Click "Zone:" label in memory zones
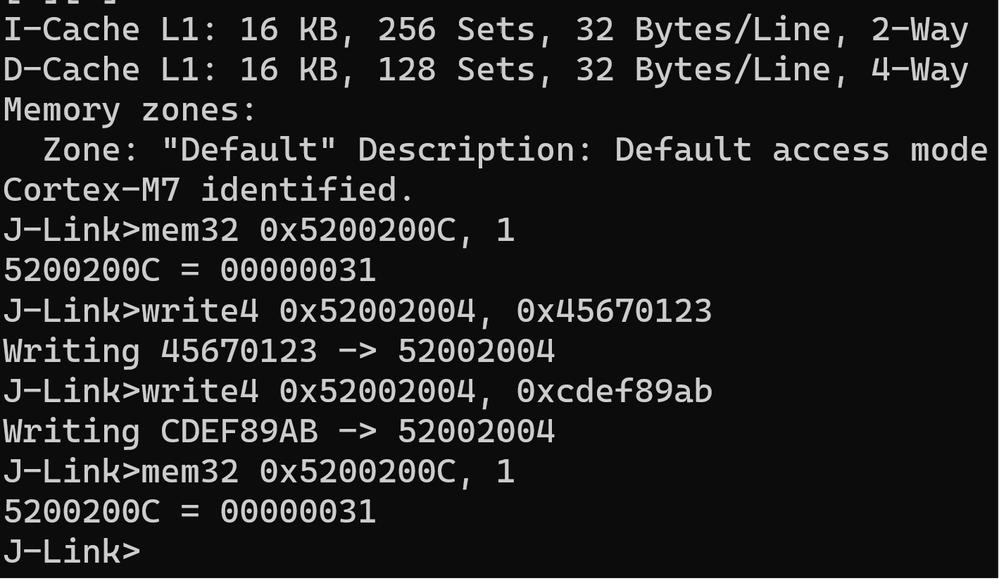The width and height of the screenshot is (999, 579). click(92, 150)
